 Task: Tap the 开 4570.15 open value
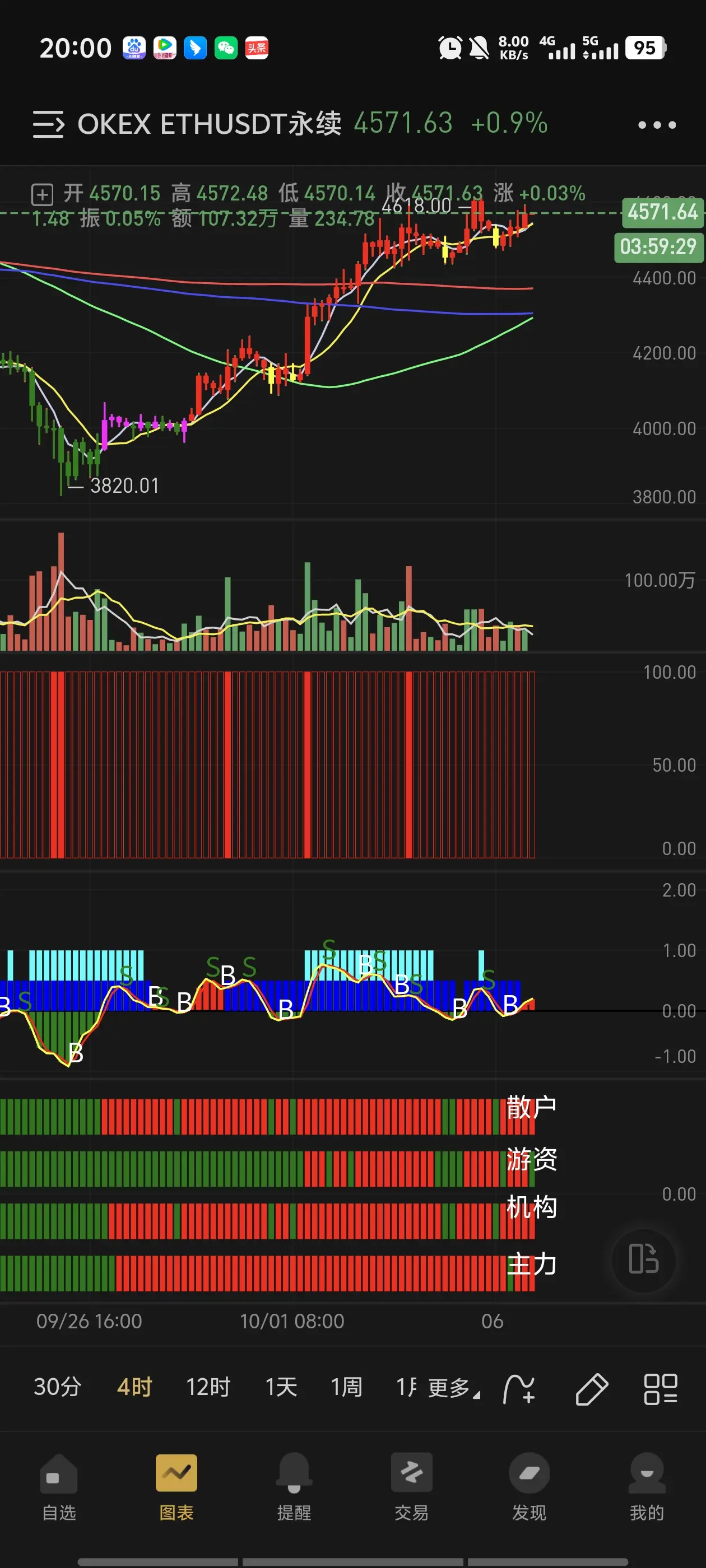point(112,194)
